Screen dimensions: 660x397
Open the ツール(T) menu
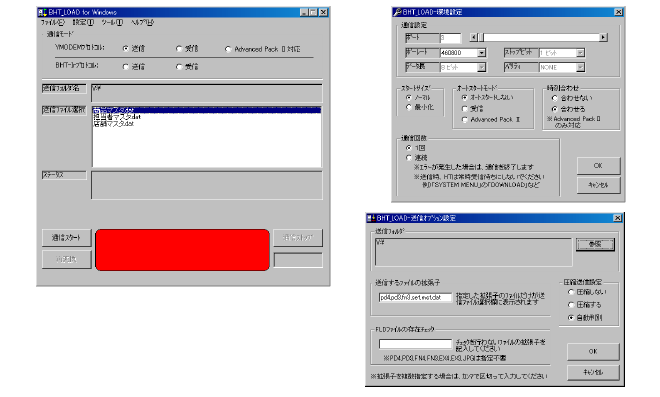point(112,22)
